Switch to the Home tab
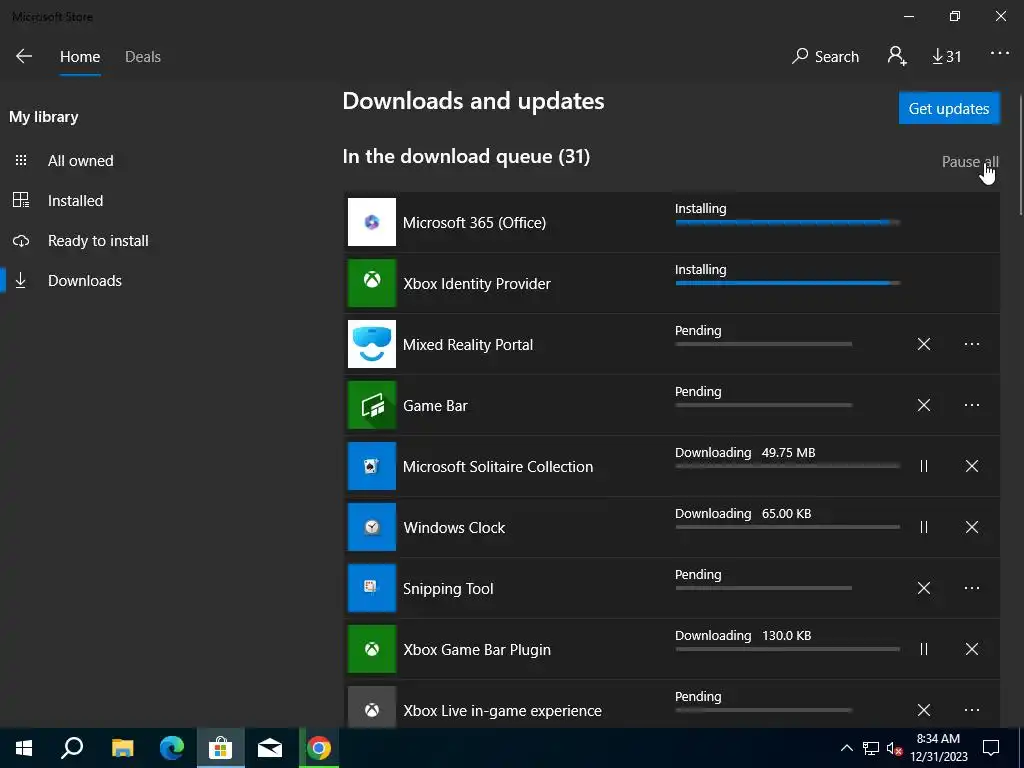The image size is (1024, 768). point(80,56)
